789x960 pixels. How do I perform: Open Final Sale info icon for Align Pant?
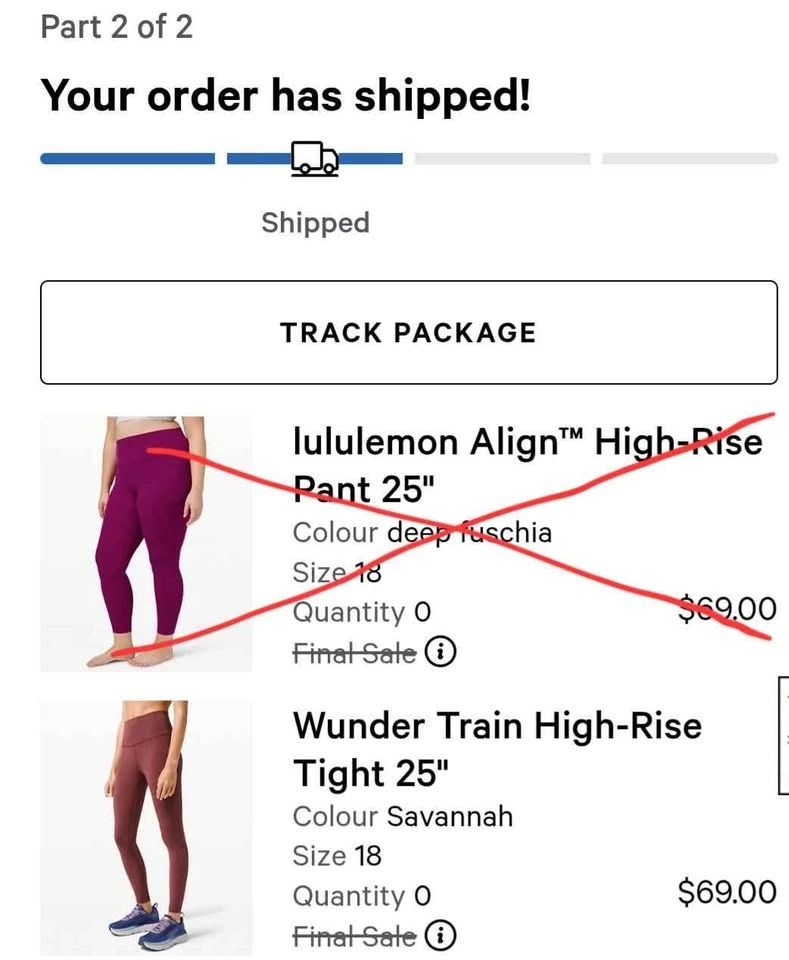439,652
